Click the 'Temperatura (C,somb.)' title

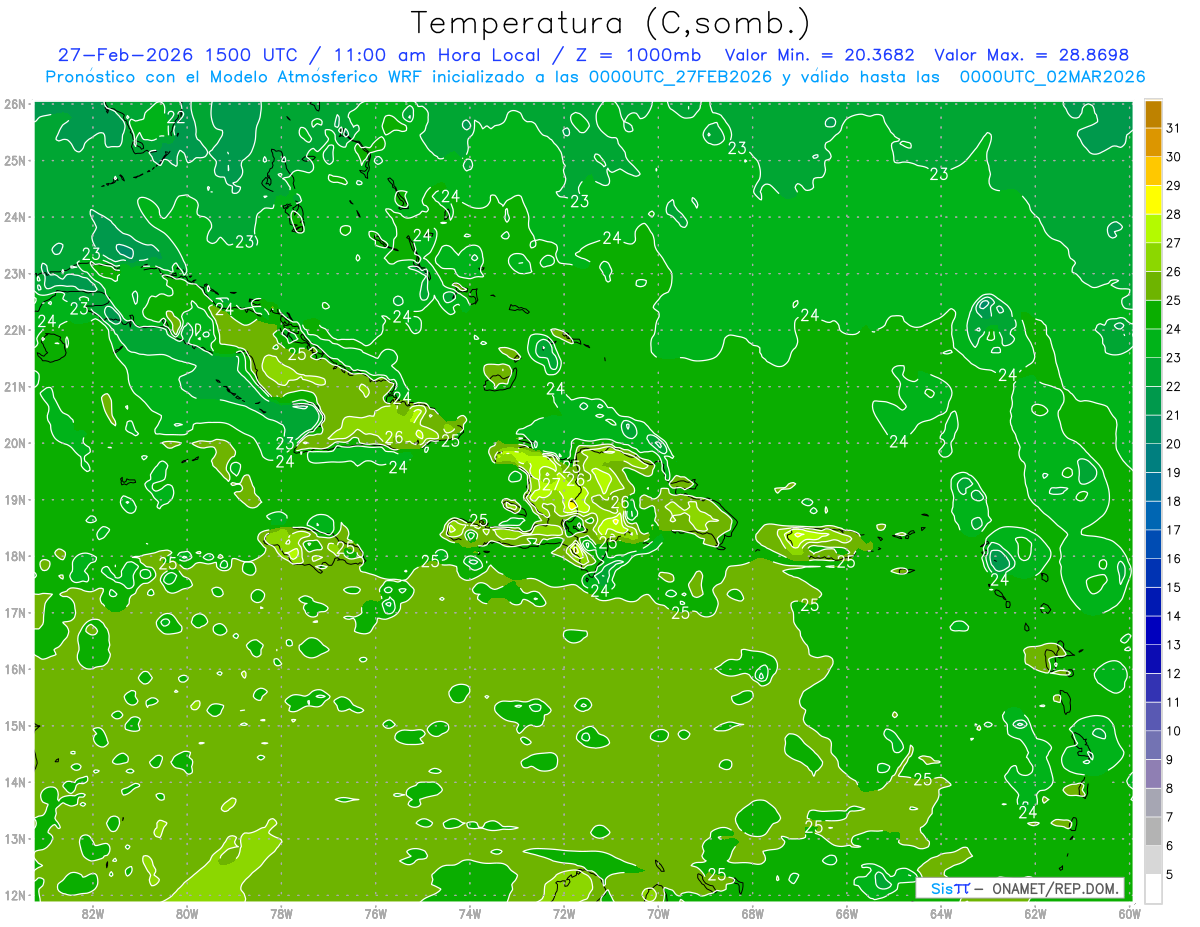[x=611, y=23]
